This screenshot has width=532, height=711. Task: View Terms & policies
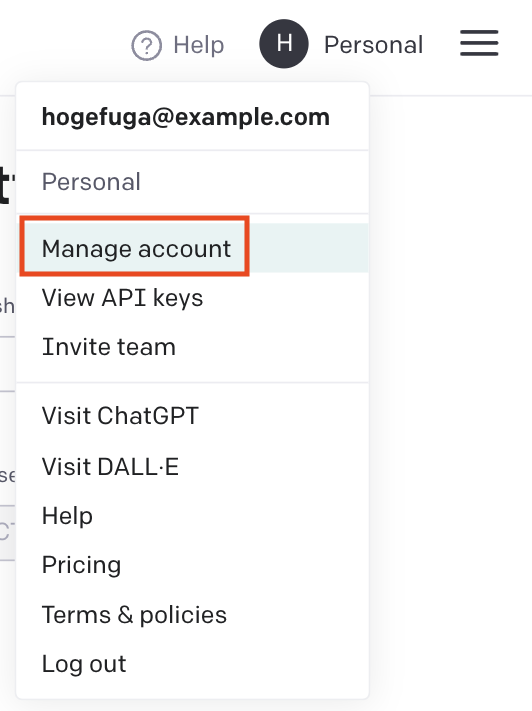(x=192, y=615)
